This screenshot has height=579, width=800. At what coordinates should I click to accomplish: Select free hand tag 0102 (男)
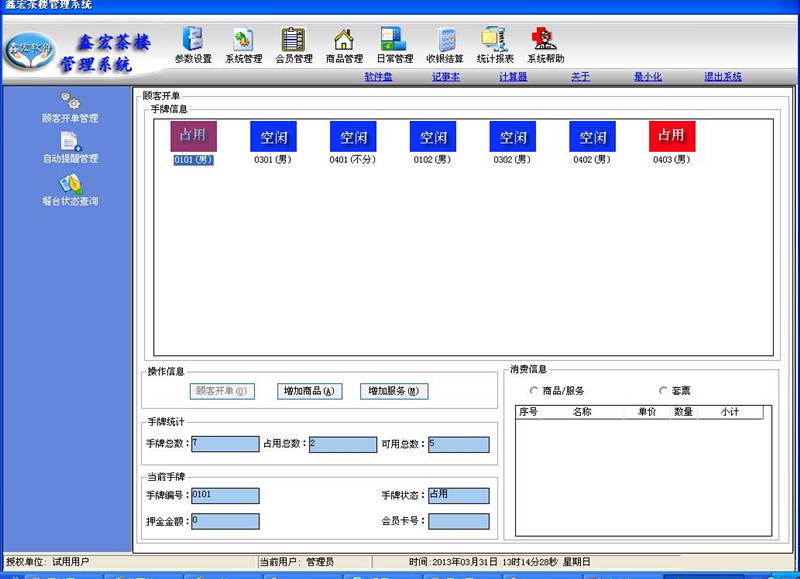[x=433, y=143]
